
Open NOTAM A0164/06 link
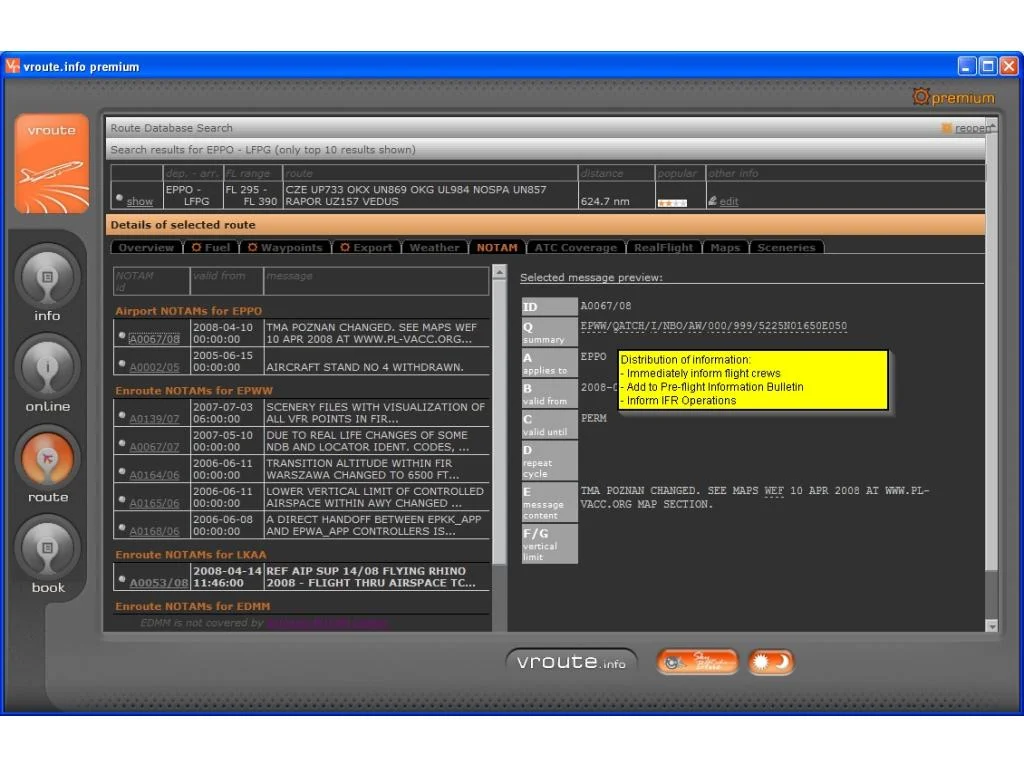tap(154, 475)
